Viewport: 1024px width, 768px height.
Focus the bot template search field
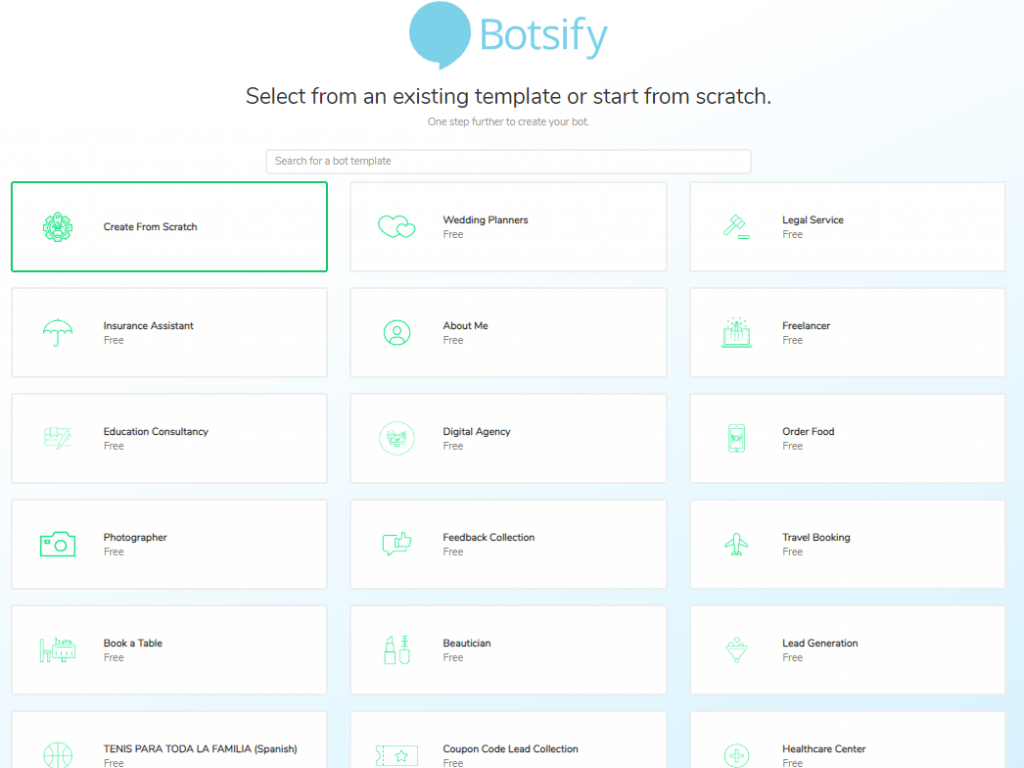pyautogui.click(x=508, y=161)
